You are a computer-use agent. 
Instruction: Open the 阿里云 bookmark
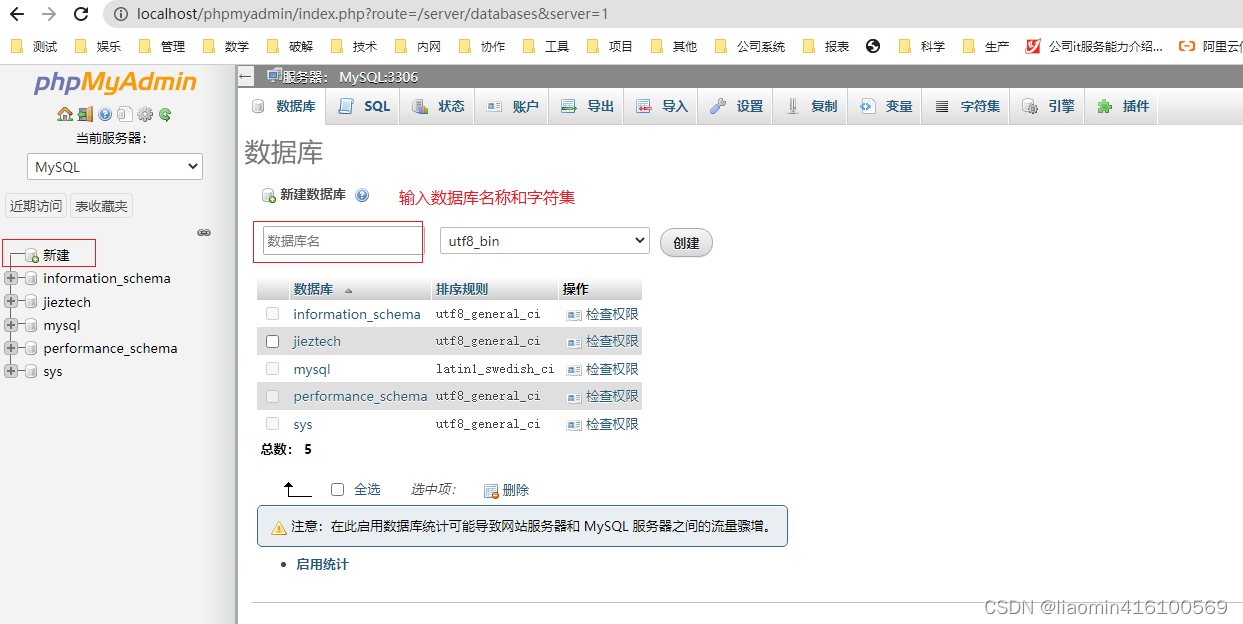pos(1210,46)
